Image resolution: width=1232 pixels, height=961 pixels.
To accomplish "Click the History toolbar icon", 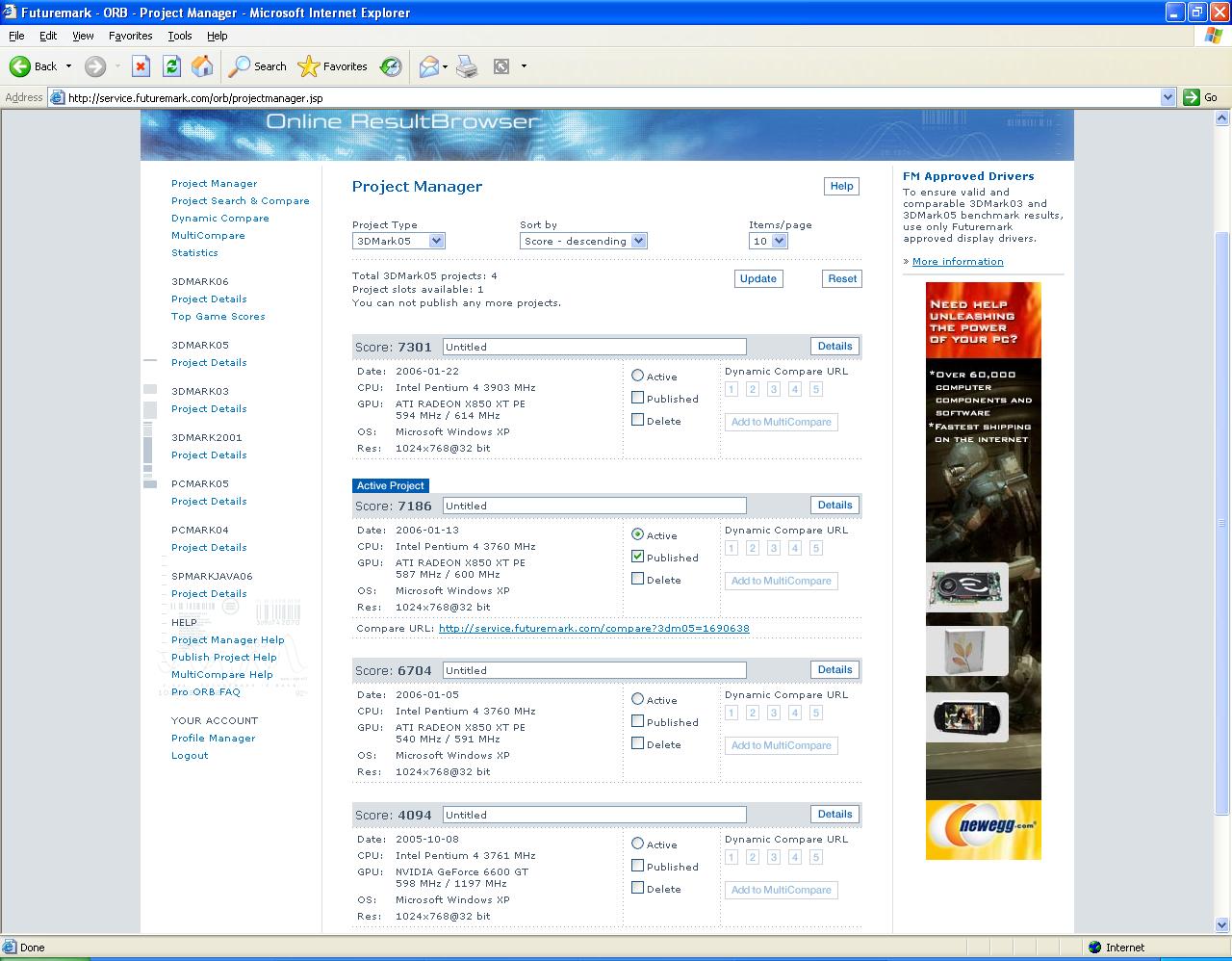I will 391,66.
